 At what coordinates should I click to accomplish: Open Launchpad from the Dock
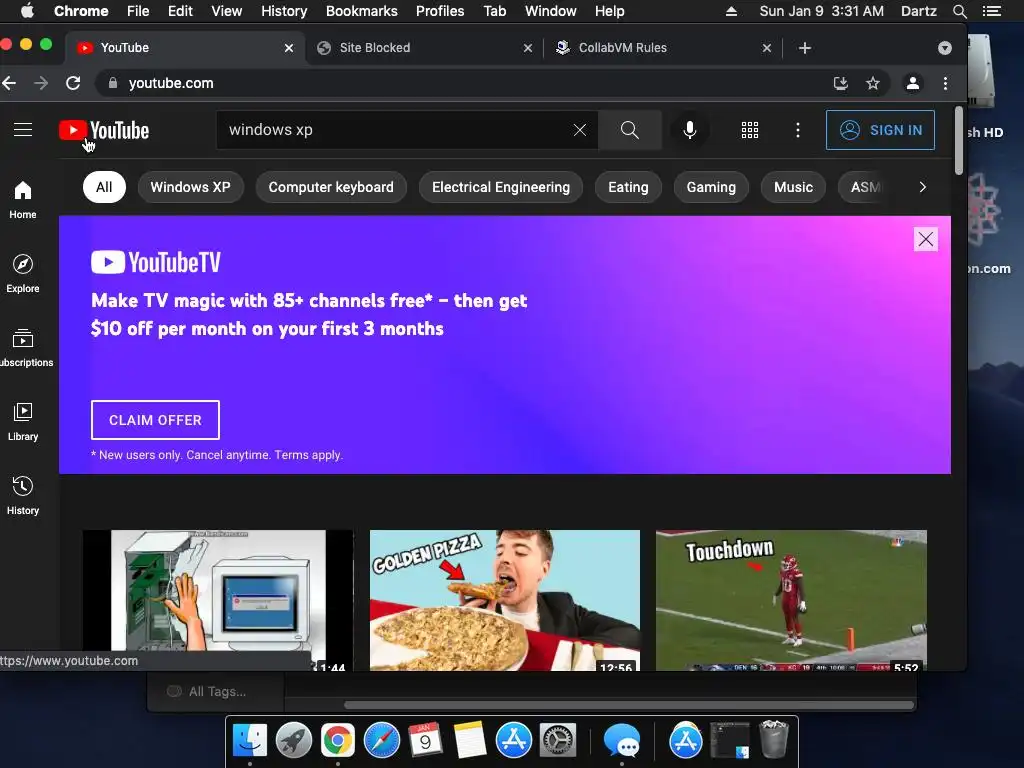293,740
